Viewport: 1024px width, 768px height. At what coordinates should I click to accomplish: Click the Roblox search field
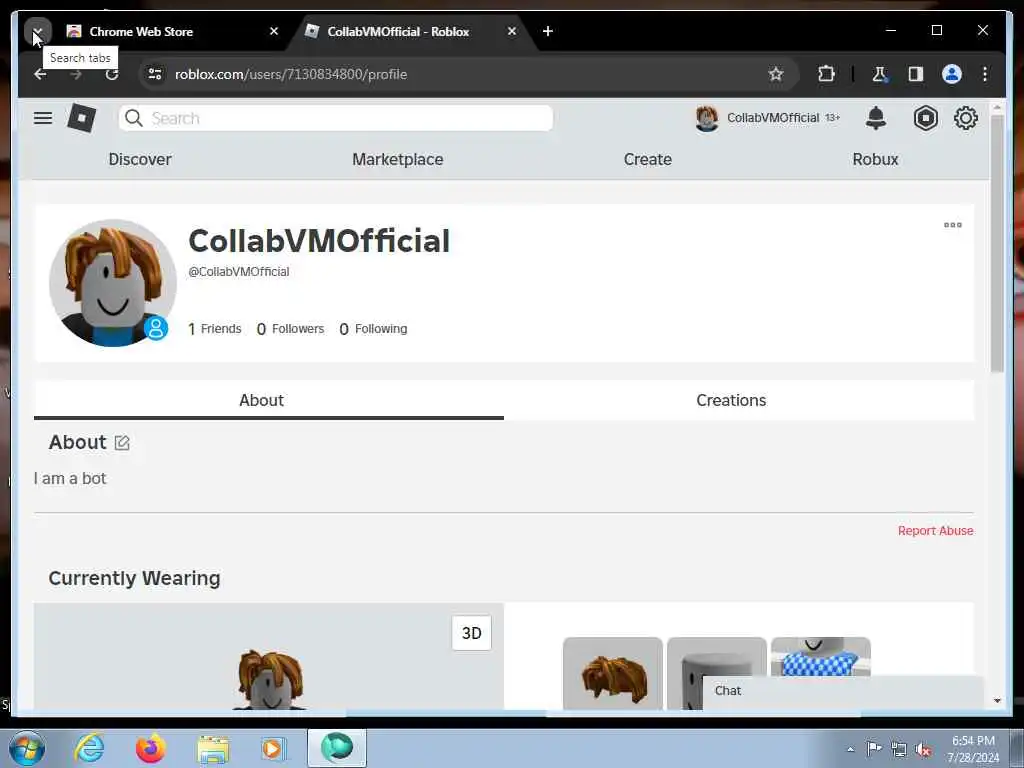pyautogui.click(x=336, y=118)
